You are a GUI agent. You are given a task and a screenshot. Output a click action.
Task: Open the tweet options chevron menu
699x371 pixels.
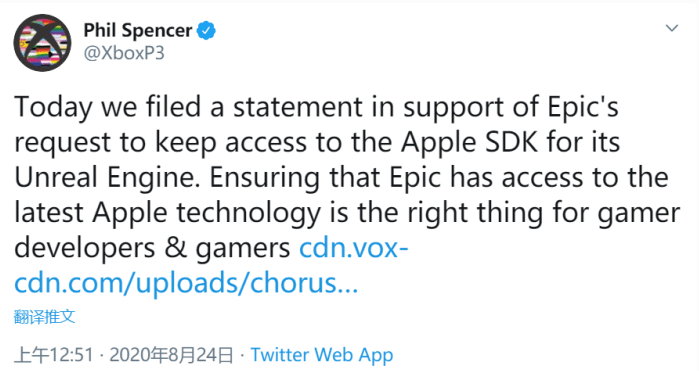point(672,29)
